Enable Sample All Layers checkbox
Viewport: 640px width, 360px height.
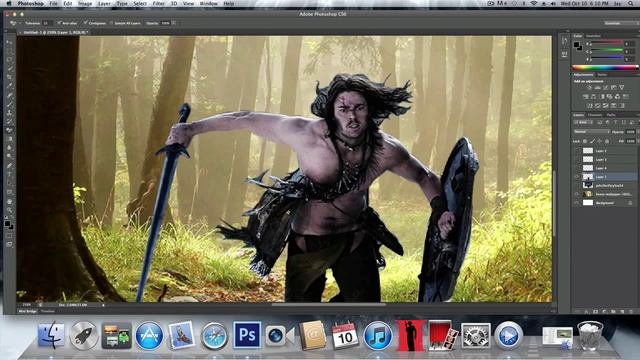click(111, 23)
